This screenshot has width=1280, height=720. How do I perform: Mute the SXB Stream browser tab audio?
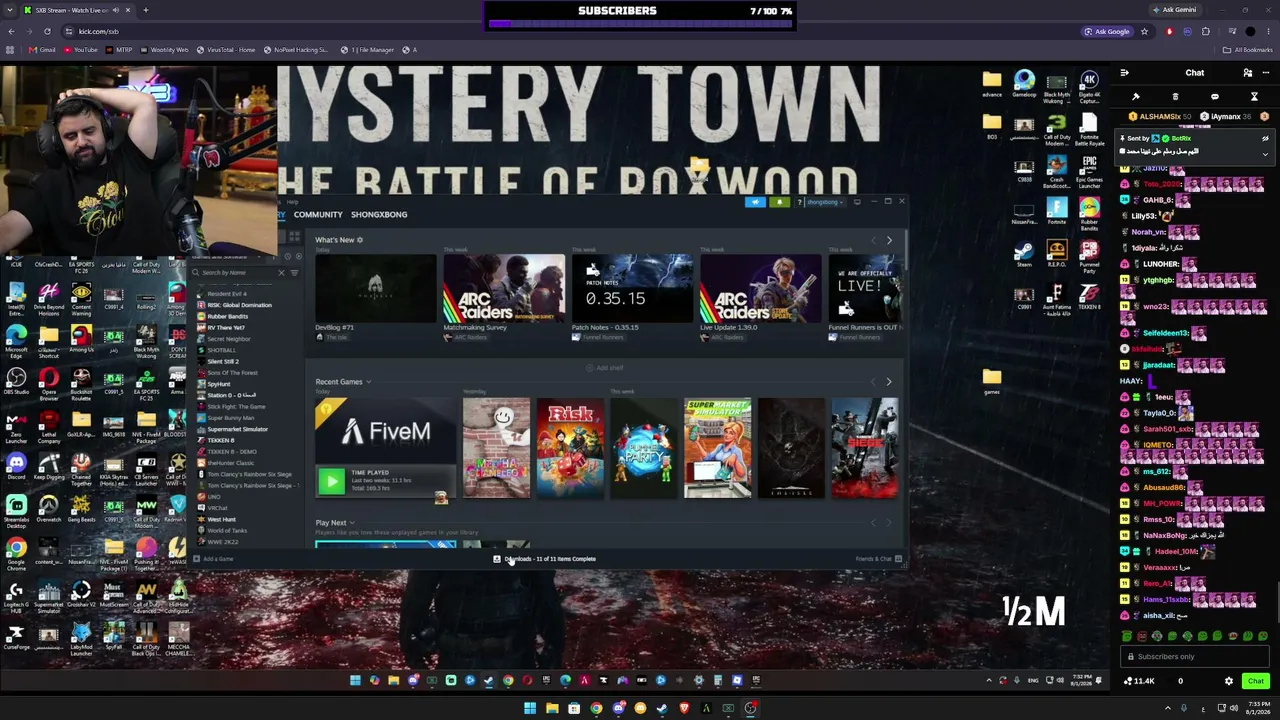(116, 10)
